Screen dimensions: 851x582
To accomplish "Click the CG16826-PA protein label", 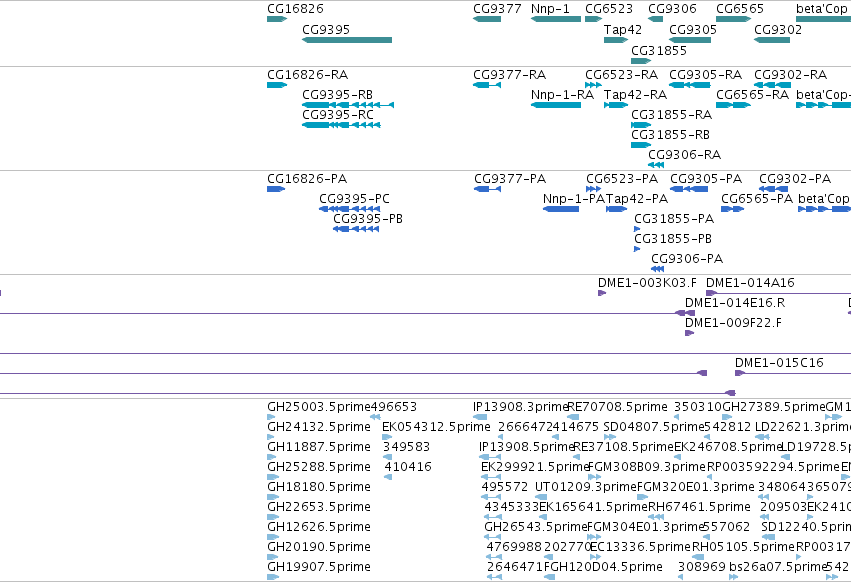I will click(307, 179).
